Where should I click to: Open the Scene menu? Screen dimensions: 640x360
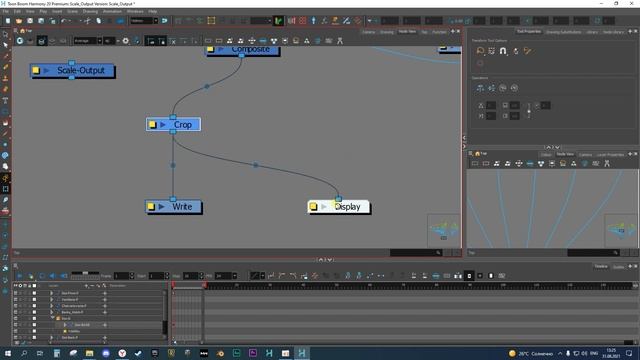tap(72, 11)
